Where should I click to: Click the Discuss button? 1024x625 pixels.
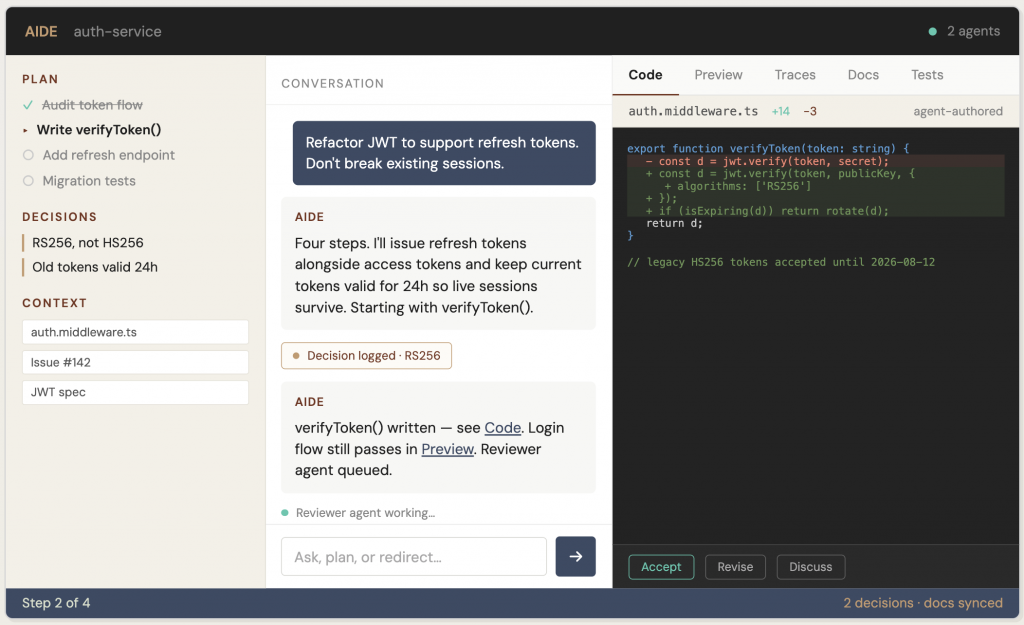pos(810,567)
